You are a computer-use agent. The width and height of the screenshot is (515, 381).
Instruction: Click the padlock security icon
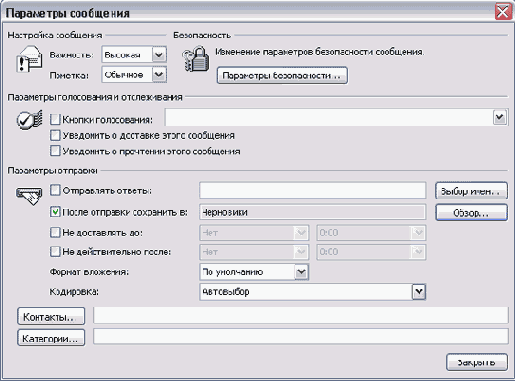pyautogui.click(x=196, y=59)
